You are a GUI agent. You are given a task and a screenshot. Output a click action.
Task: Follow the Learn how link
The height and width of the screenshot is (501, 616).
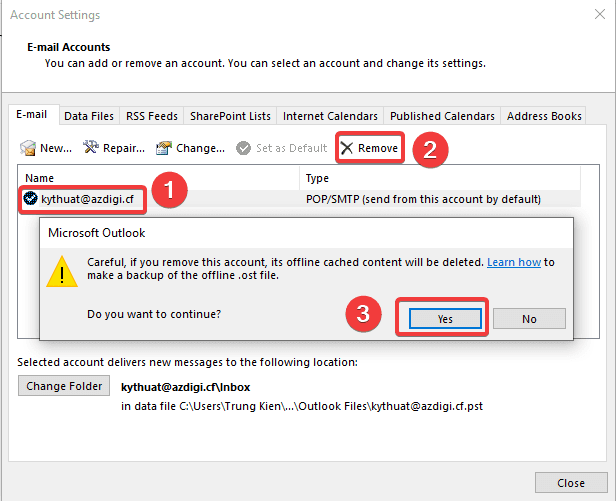(x=514, y=262)
